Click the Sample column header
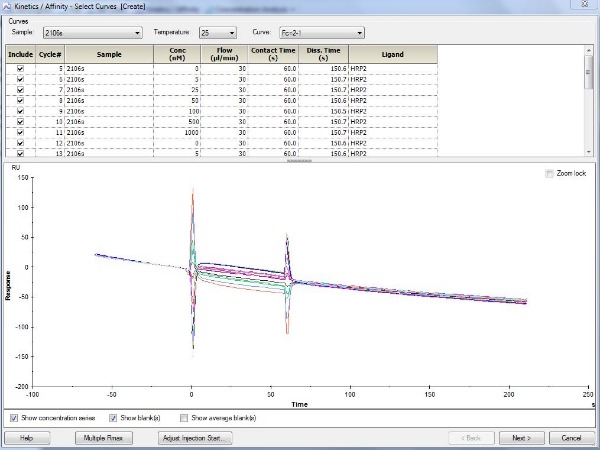 tap(109, 54)
